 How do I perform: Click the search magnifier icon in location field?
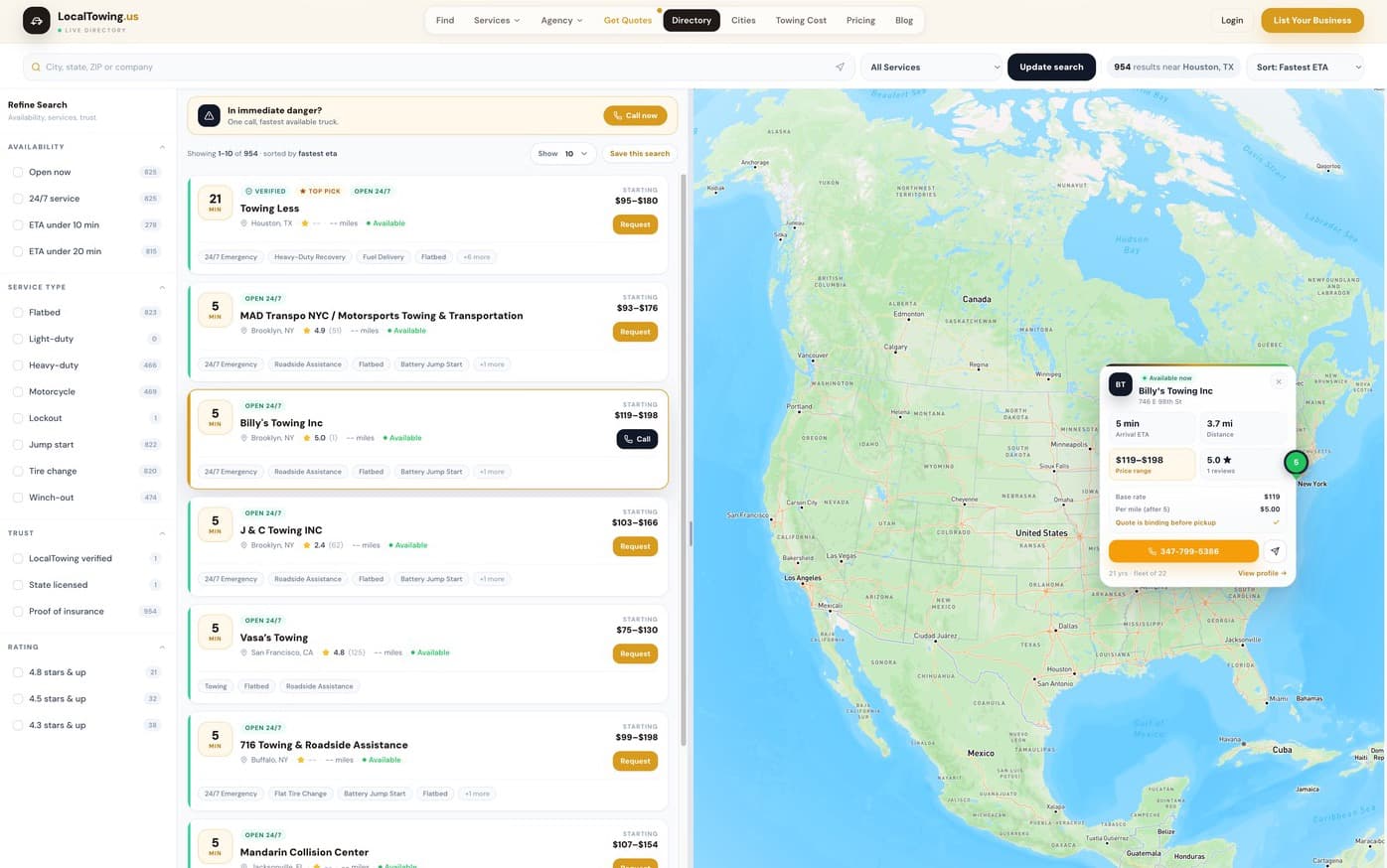(37, 67)
